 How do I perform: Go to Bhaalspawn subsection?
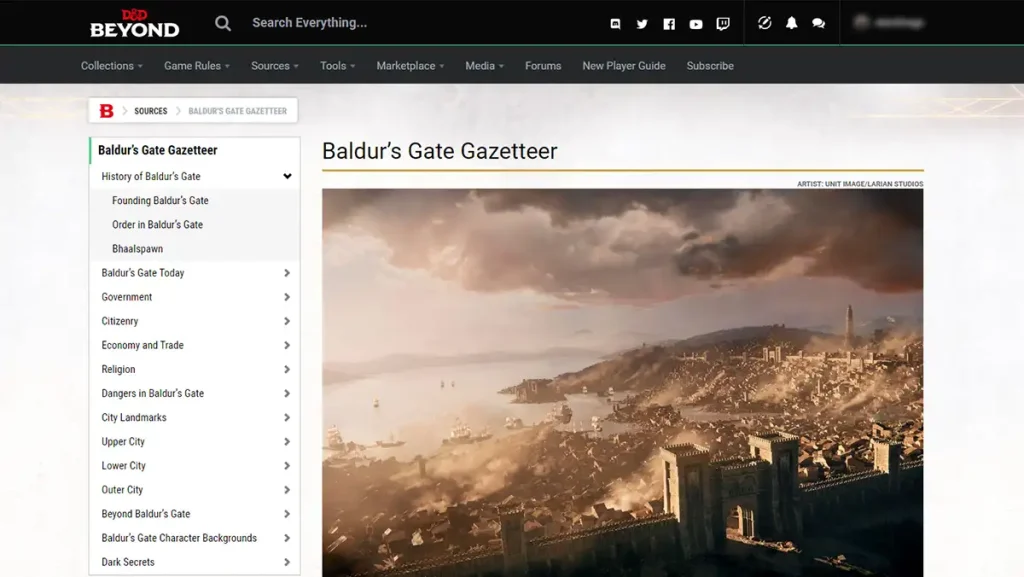pyautogui.click(x=137, y=249)
